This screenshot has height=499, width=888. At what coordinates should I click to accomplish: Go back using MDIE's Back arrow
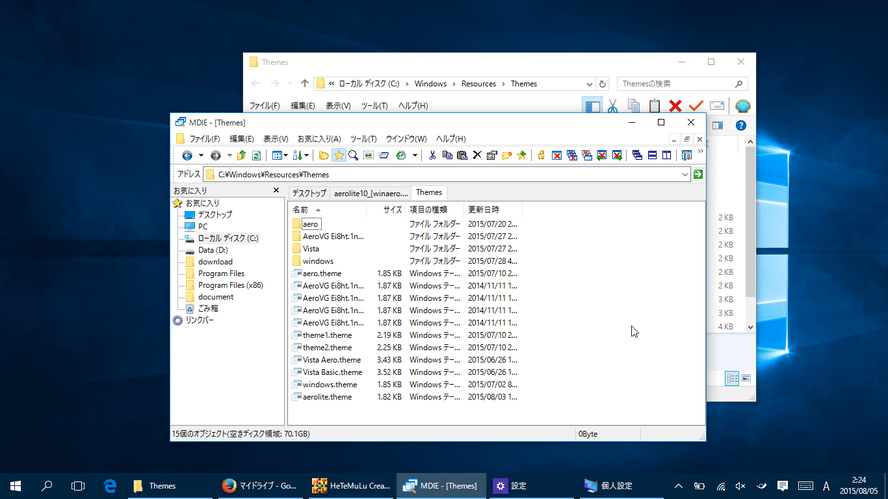tap(187, 155)
